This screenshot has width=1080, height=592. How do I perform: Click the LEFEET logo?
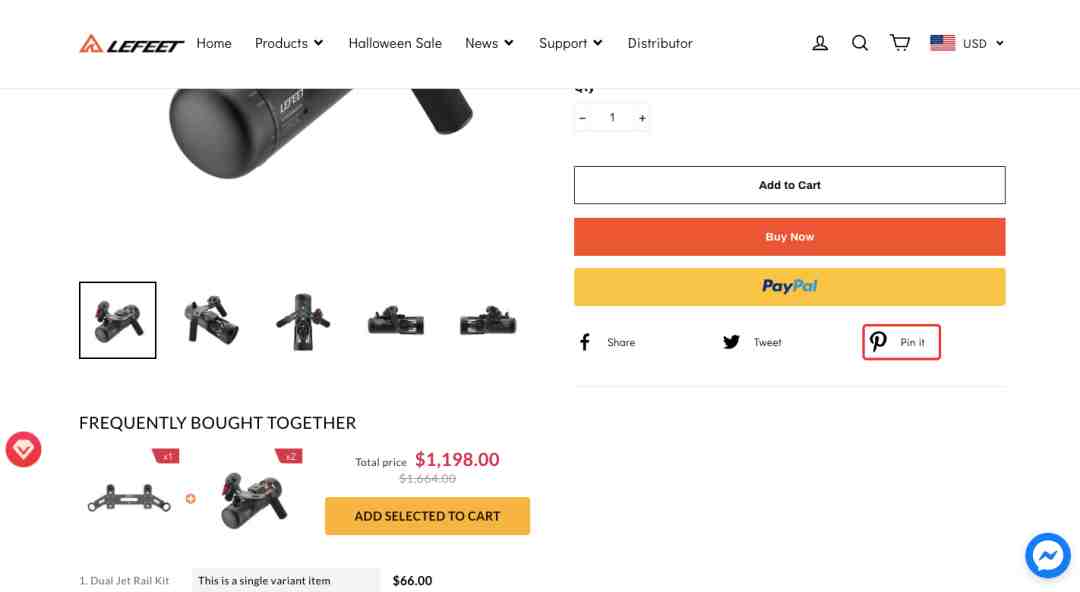(131, 43)
